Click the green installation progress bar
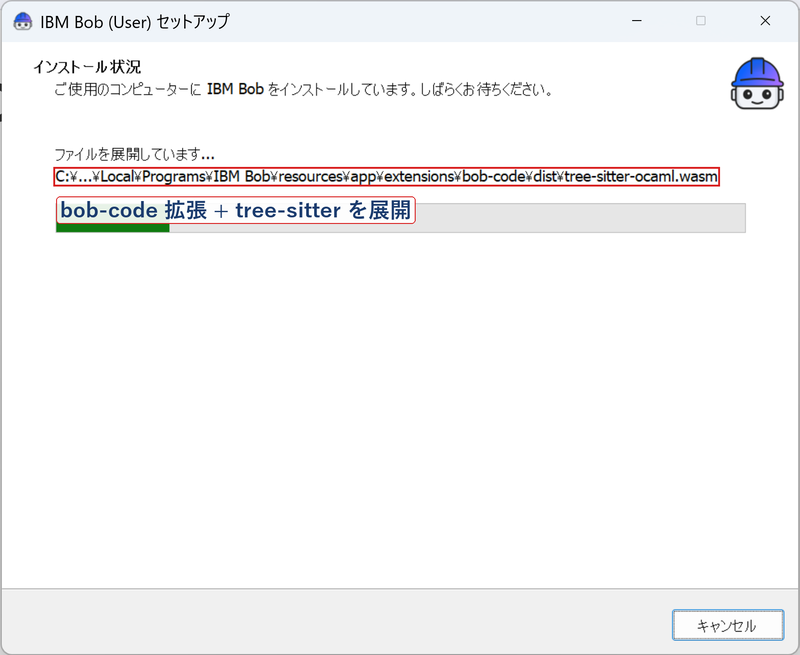800x655 pixels. [401, 218]
